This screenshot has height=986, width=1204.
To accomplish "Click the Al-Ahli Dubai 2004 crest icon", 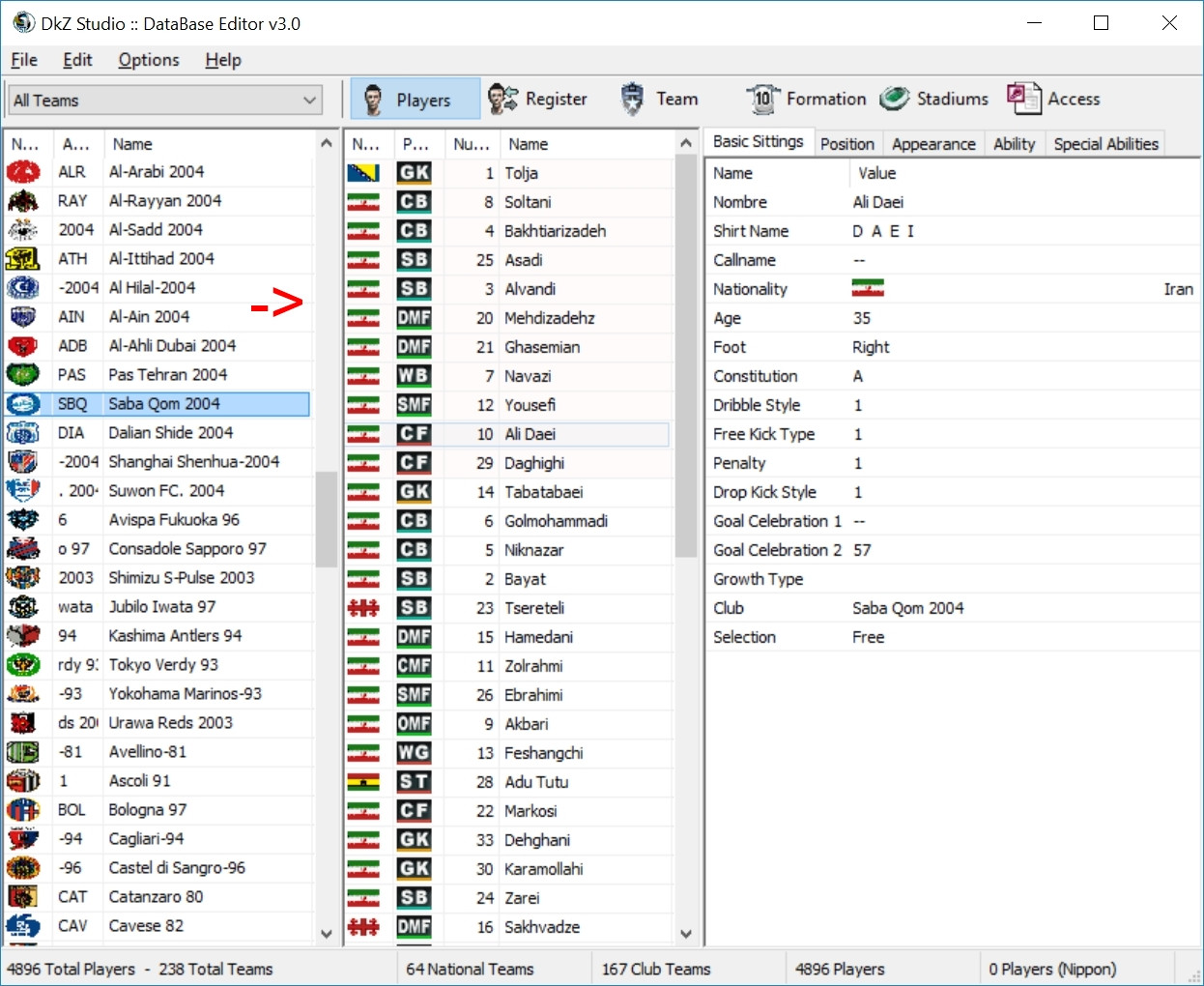I will 23,346.
